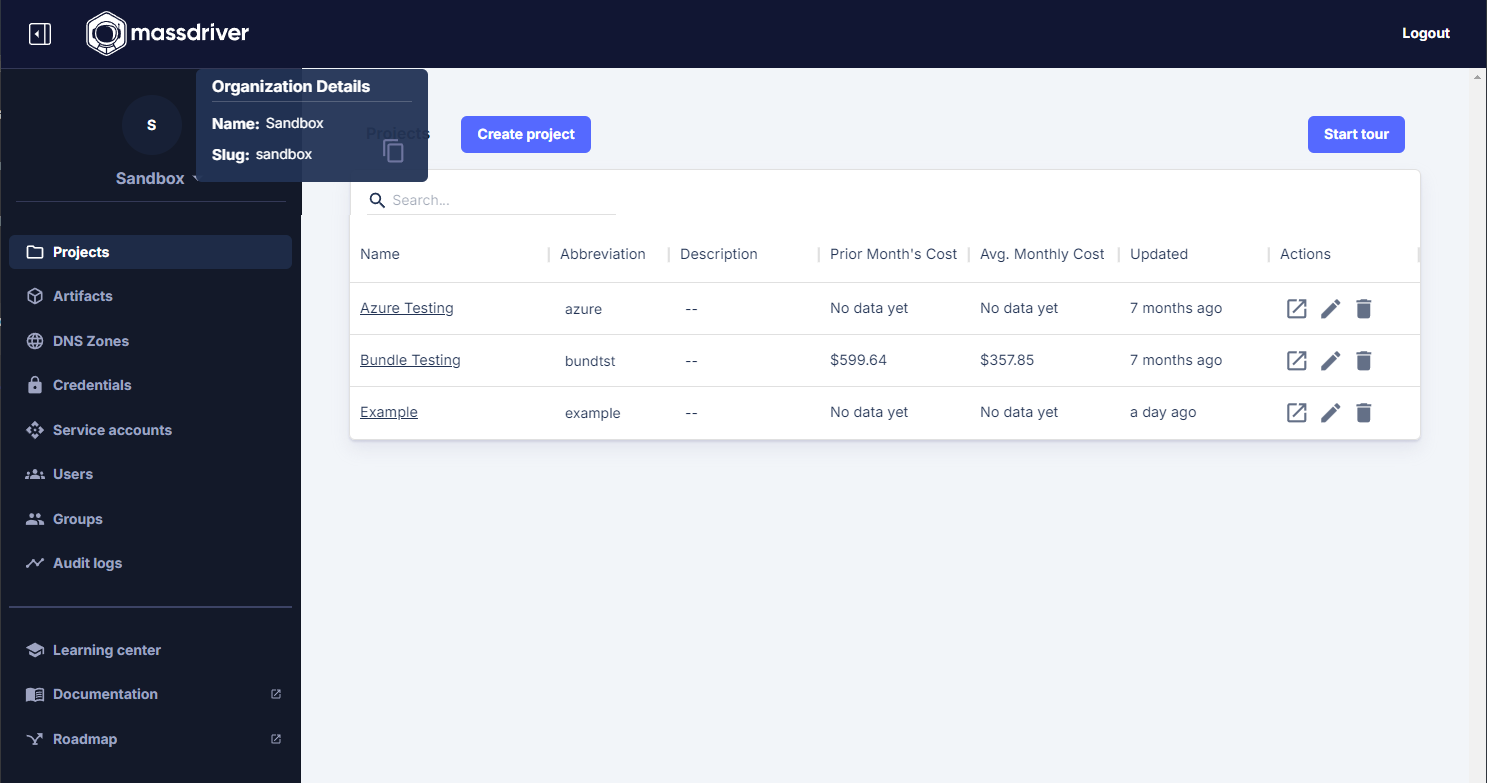
Task: Copy the organization slug to clipboard
Action: 393,150
